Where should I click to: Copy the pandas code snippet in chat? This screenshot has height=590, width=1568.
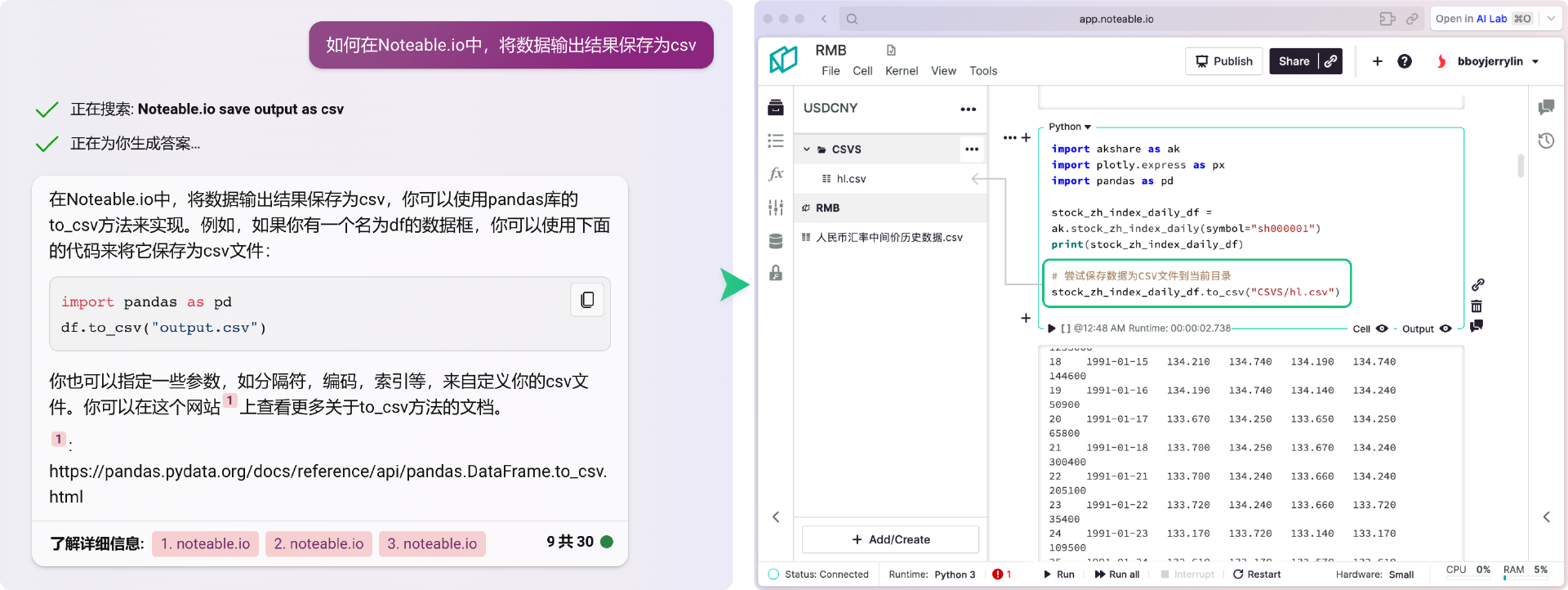(587, 300)
